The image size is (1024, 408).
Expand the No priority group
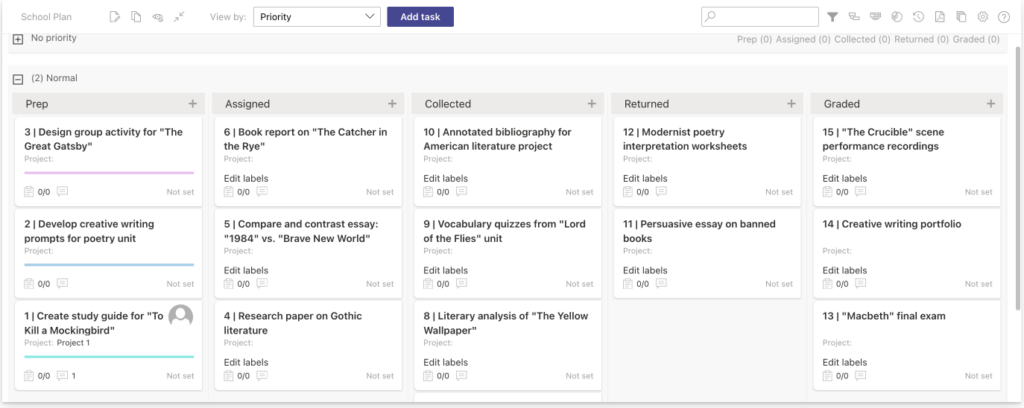pos(18,39)
